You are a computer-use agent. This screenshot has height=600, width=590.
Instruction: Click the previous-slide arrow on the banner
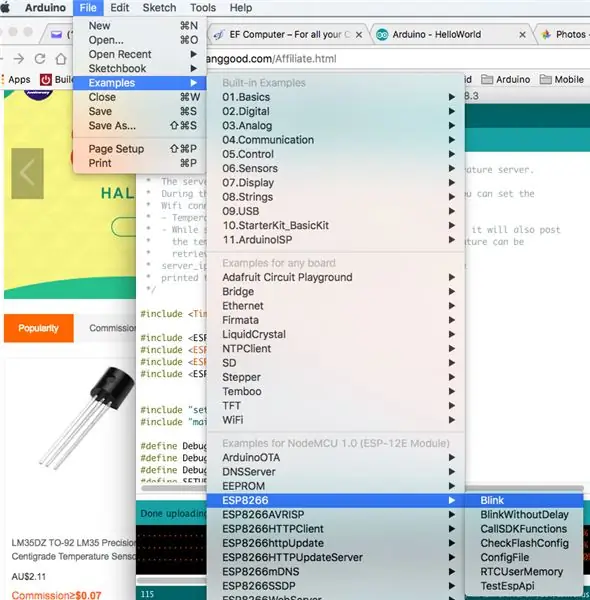pyautogui.click(x=27, y=173)
